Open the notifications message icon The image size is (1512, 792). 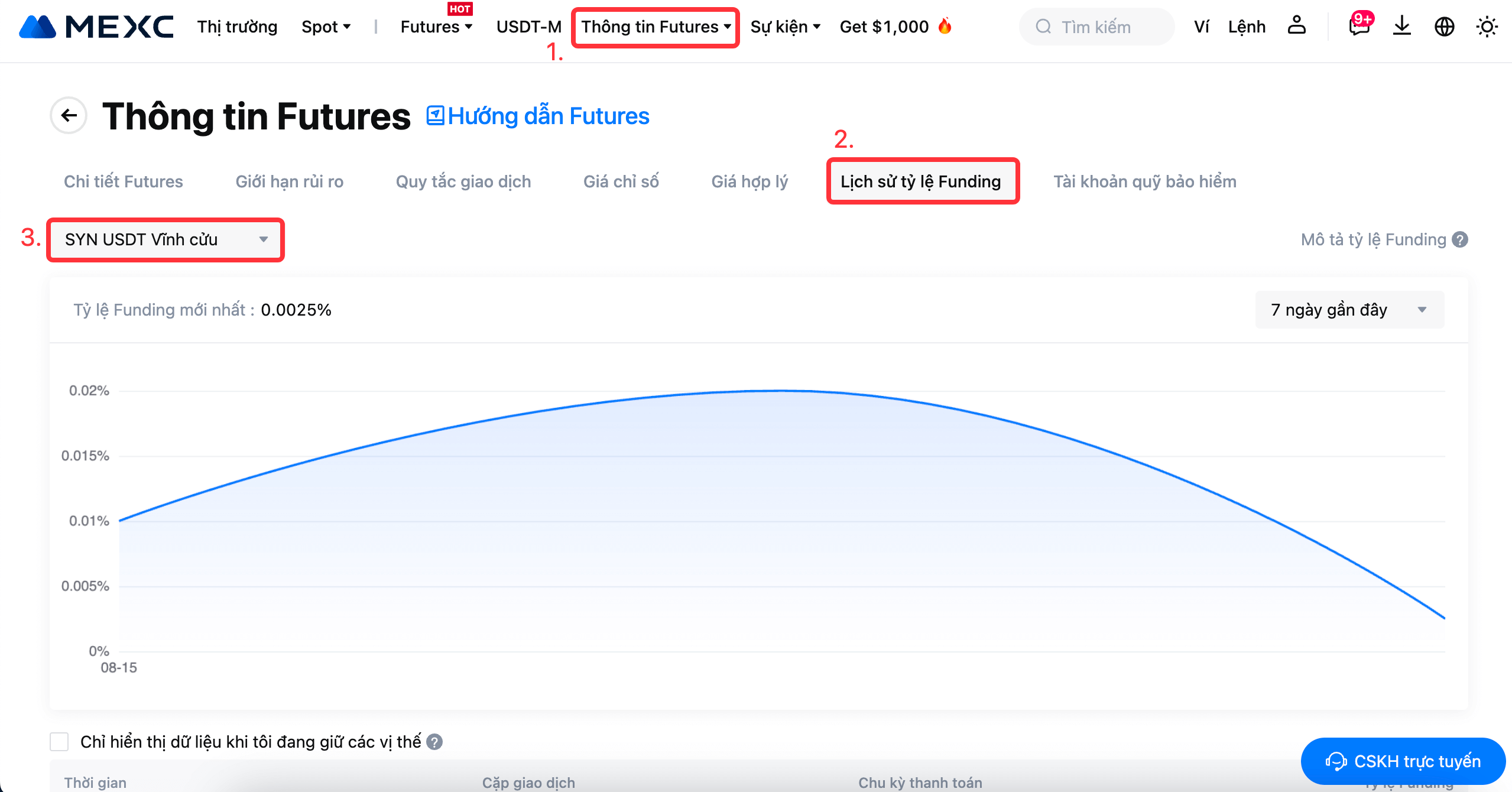tap(1358, 27)
